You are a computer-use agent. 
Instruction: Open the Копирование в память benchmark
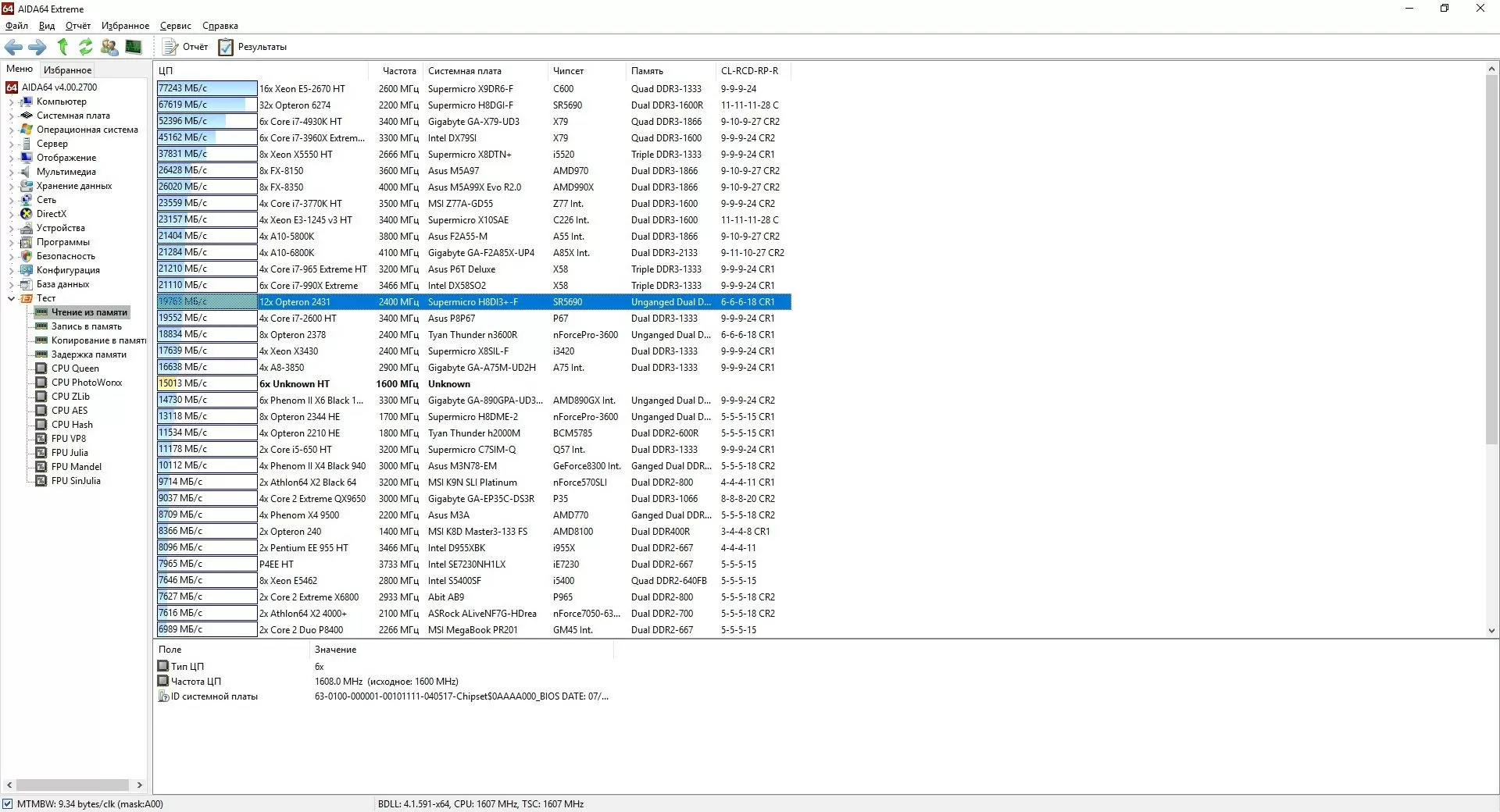point(98,340)
